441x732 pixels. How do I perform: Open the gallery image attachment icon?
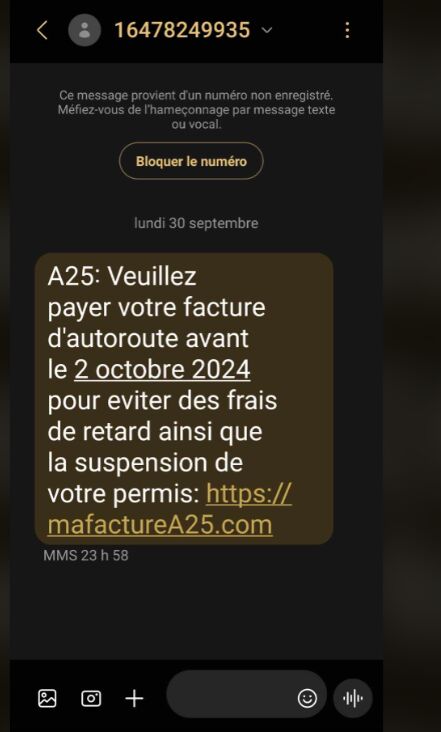(47, 698)
